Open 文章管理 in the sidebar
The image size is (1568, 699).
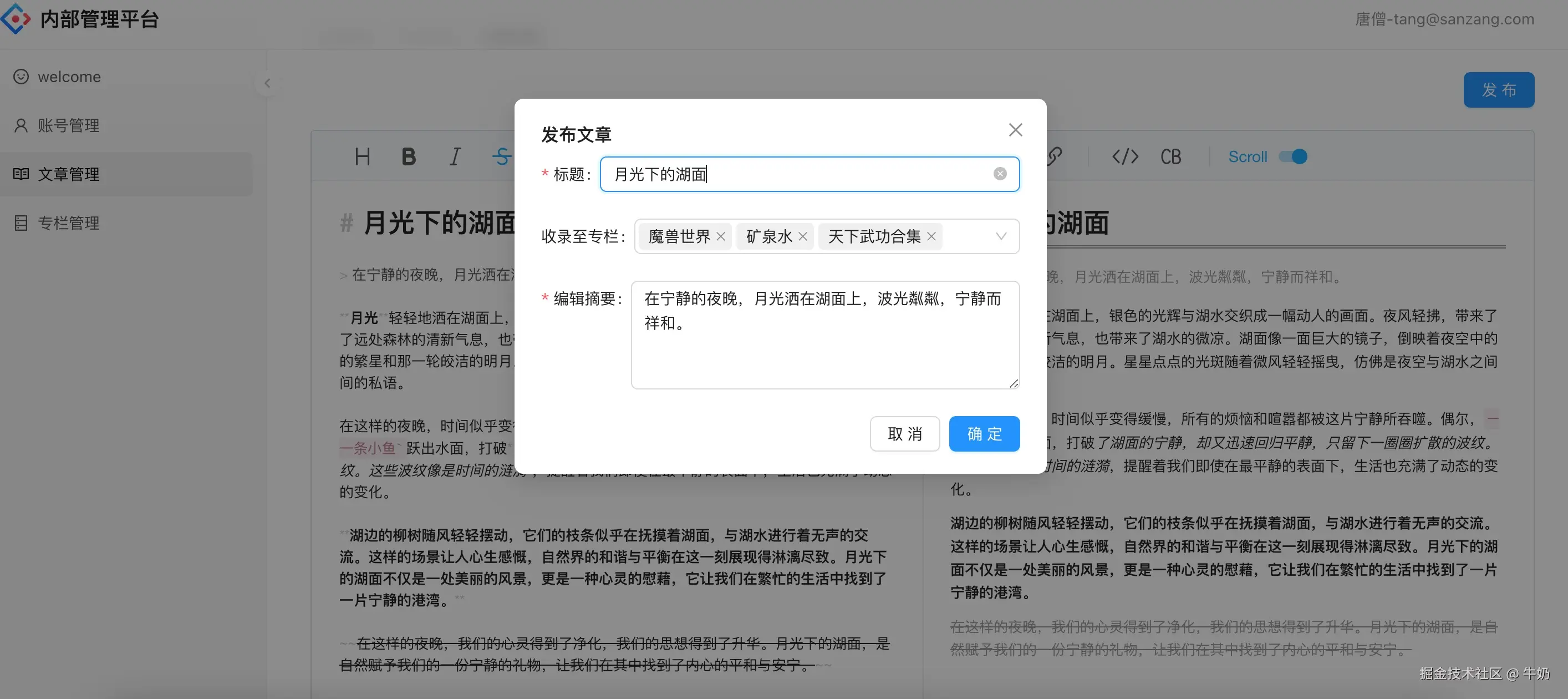(x=68, y=174)
